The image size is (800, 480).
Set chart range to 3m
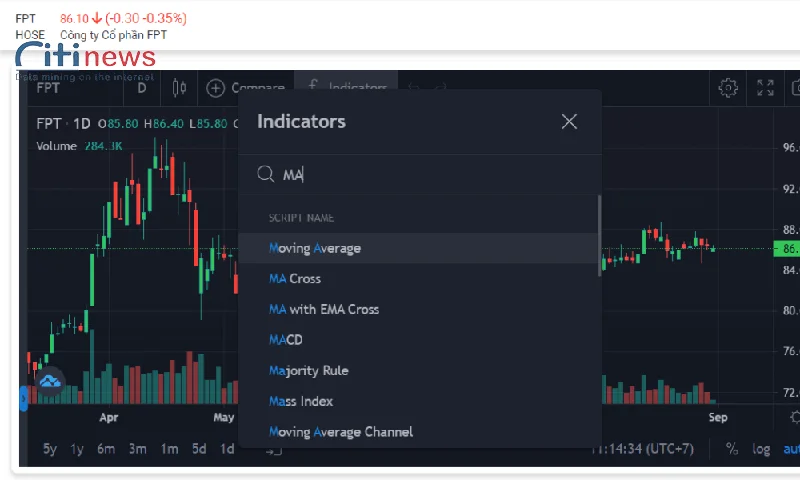138,449
